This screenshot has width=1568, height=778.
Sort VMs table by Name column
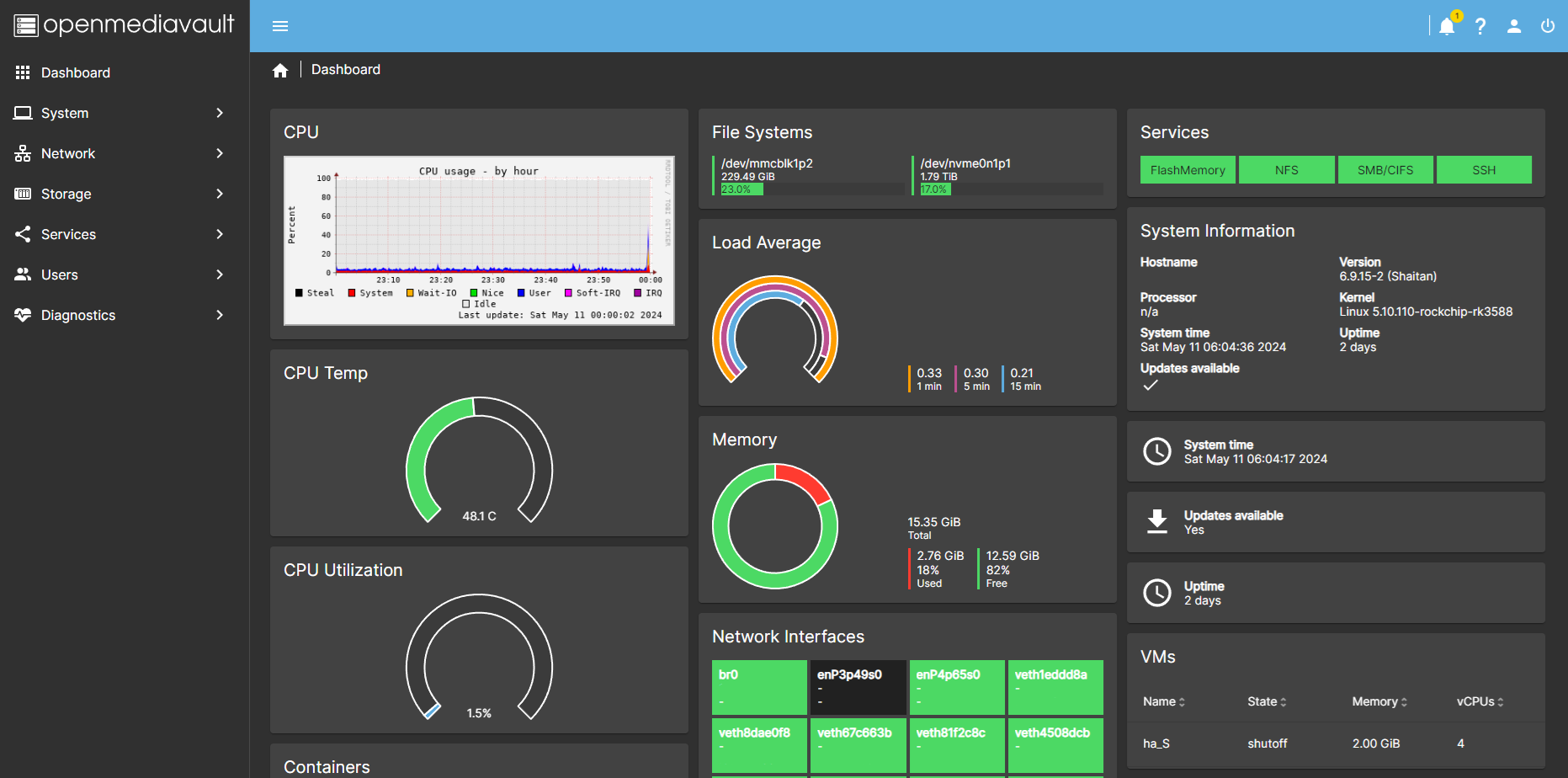point(1164,701)
